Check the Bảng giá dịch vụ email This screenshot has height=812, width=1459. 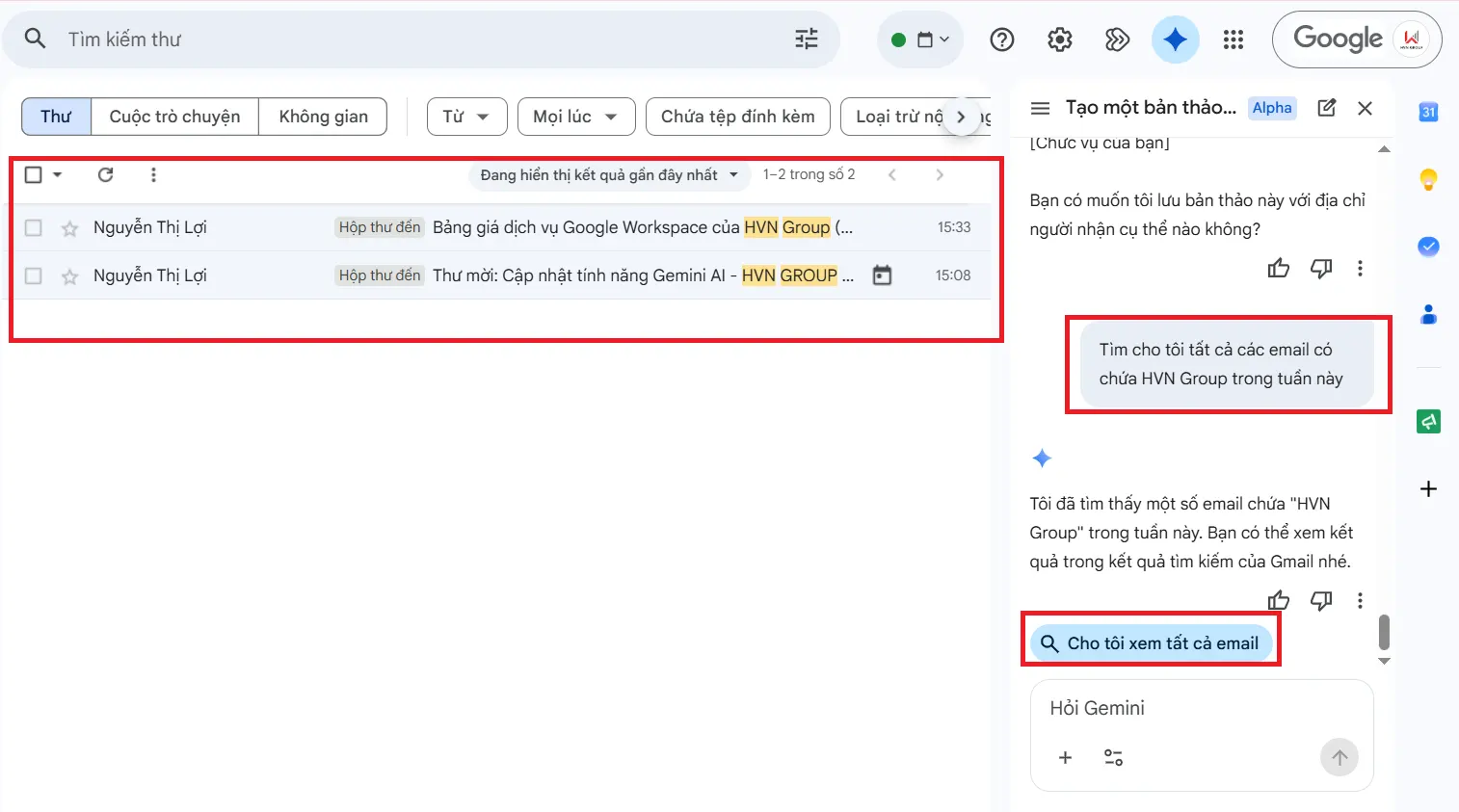(x=33, y=227)
